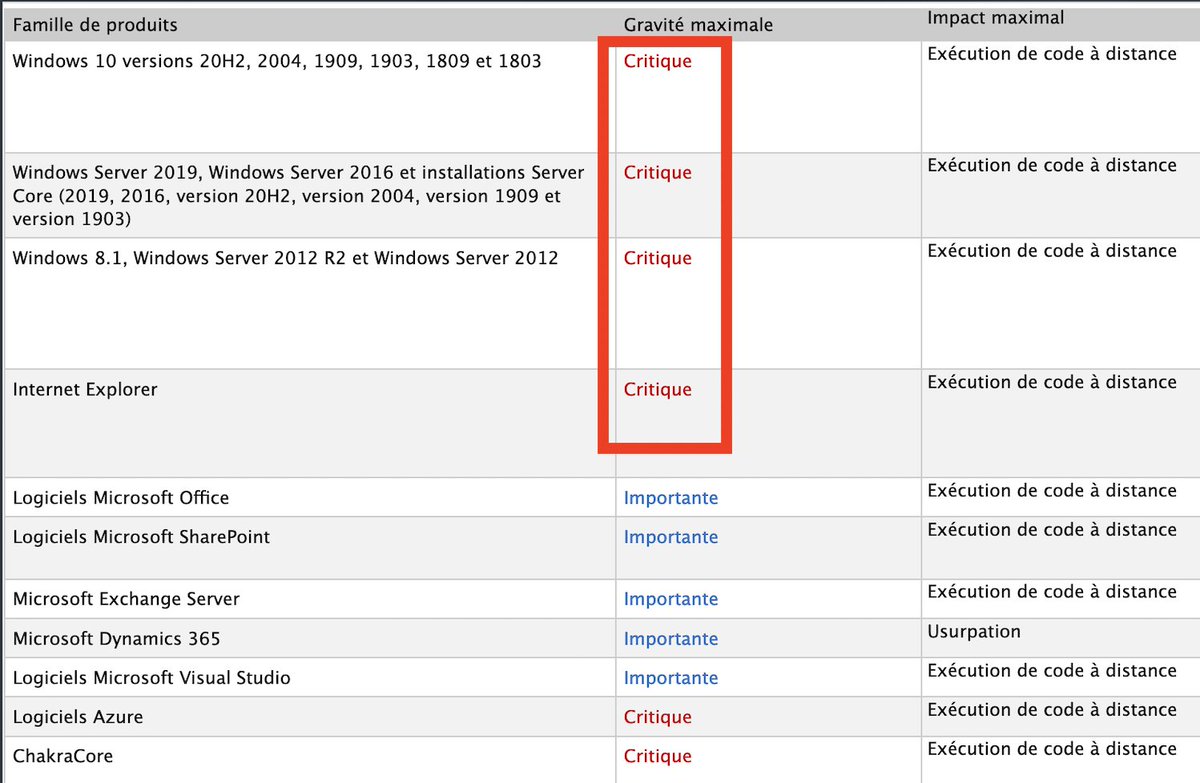Click the impact text for Logiciels Microsoft SharePoint

click(1052, 530)
